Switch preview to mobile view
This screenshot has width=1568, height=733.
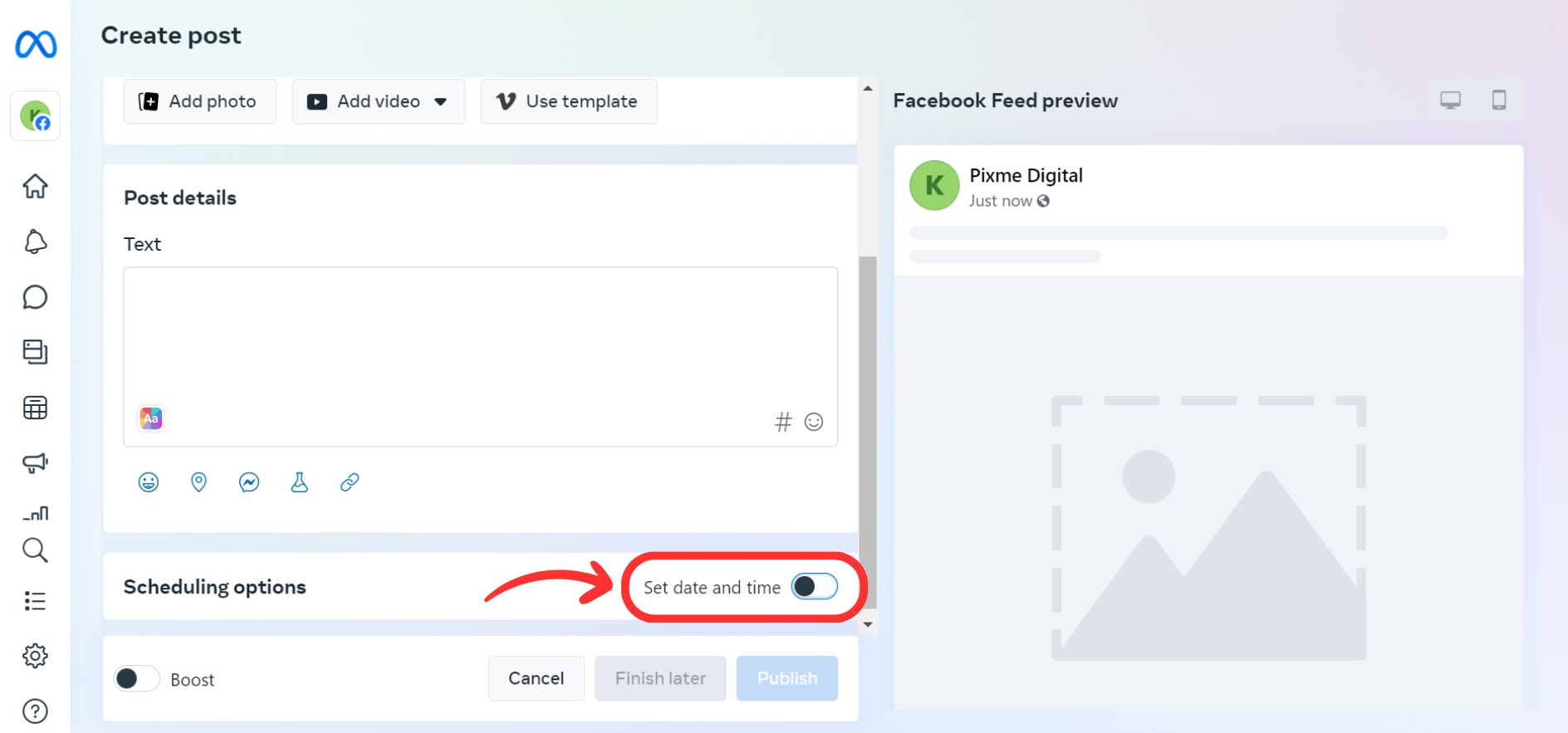point(1498,100)
